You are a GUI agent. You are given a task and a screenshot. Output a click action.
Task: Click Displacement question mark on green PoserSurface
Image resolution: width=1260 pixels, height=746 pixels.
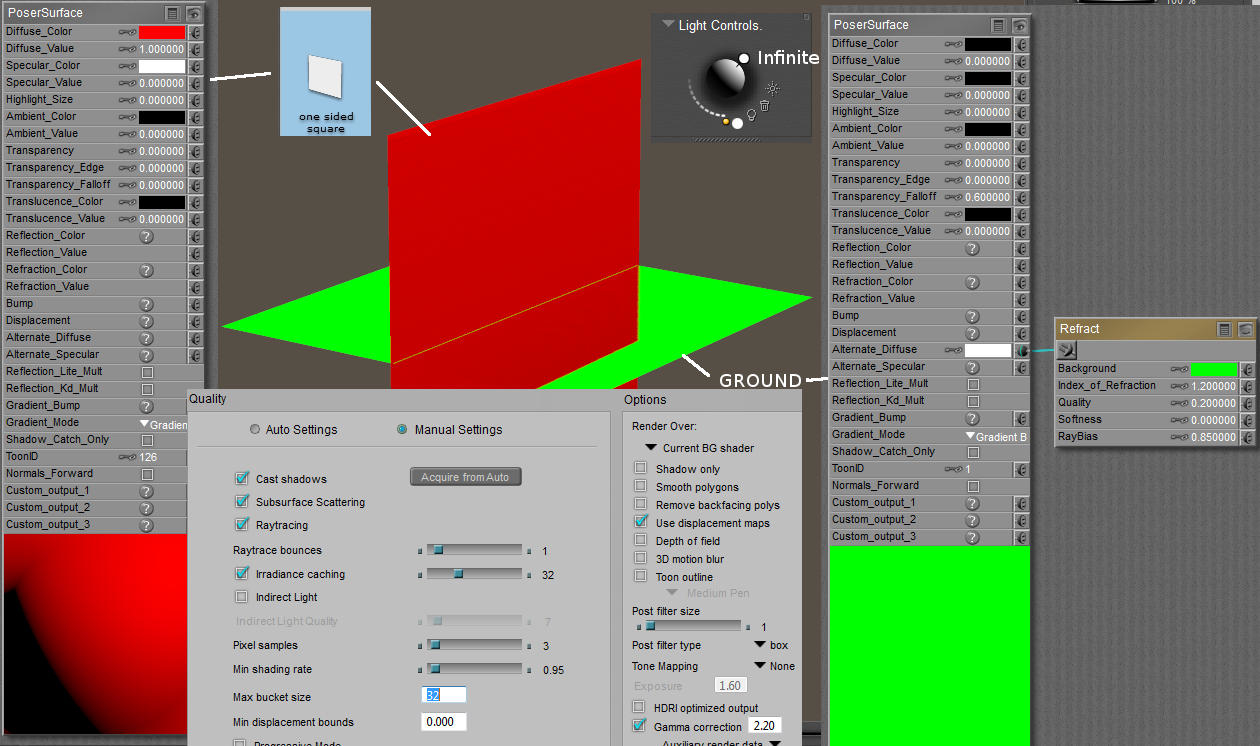click(971, 333)
